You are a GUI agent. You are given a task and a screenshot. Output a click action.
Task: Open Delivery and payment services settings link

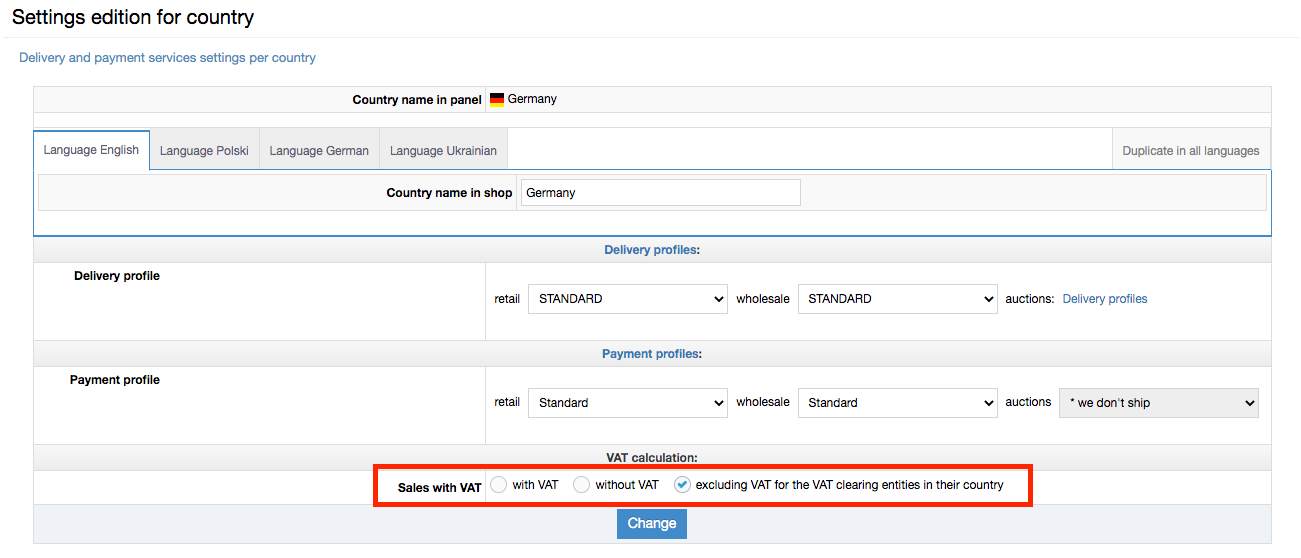pos(167,58)
